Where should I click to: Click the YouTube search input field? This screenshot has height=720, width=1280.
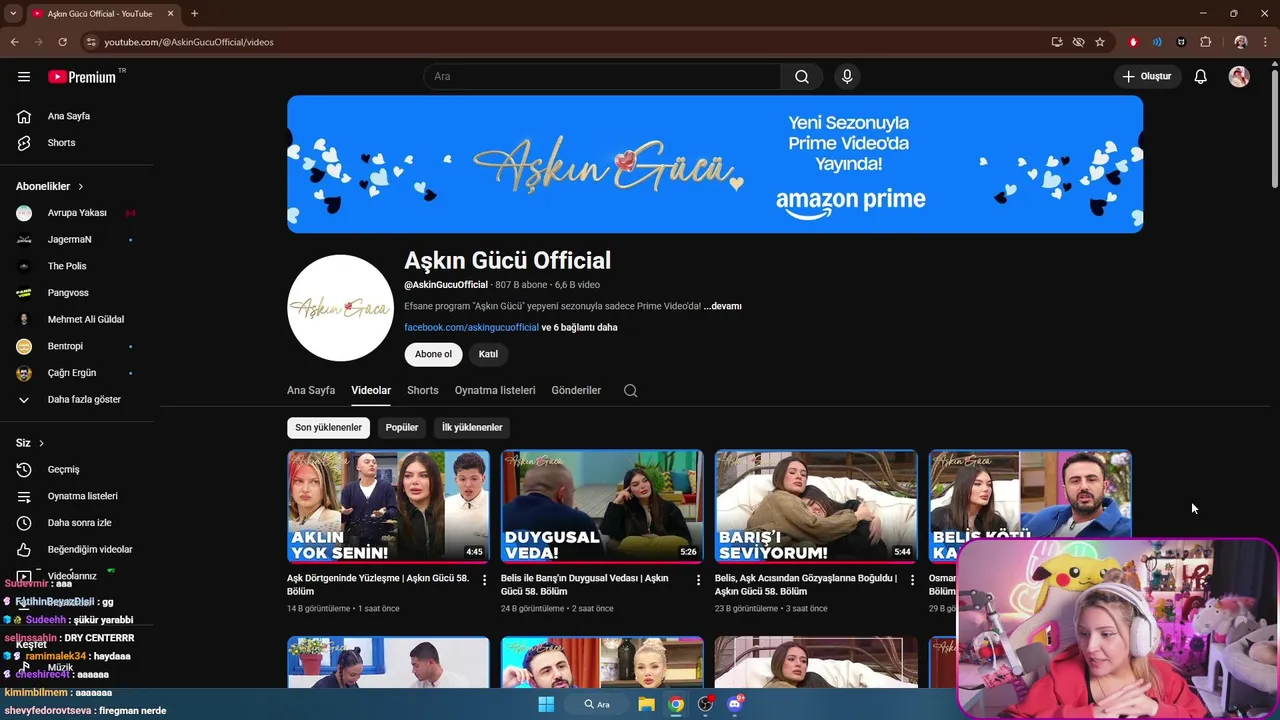tap(602, 77)
